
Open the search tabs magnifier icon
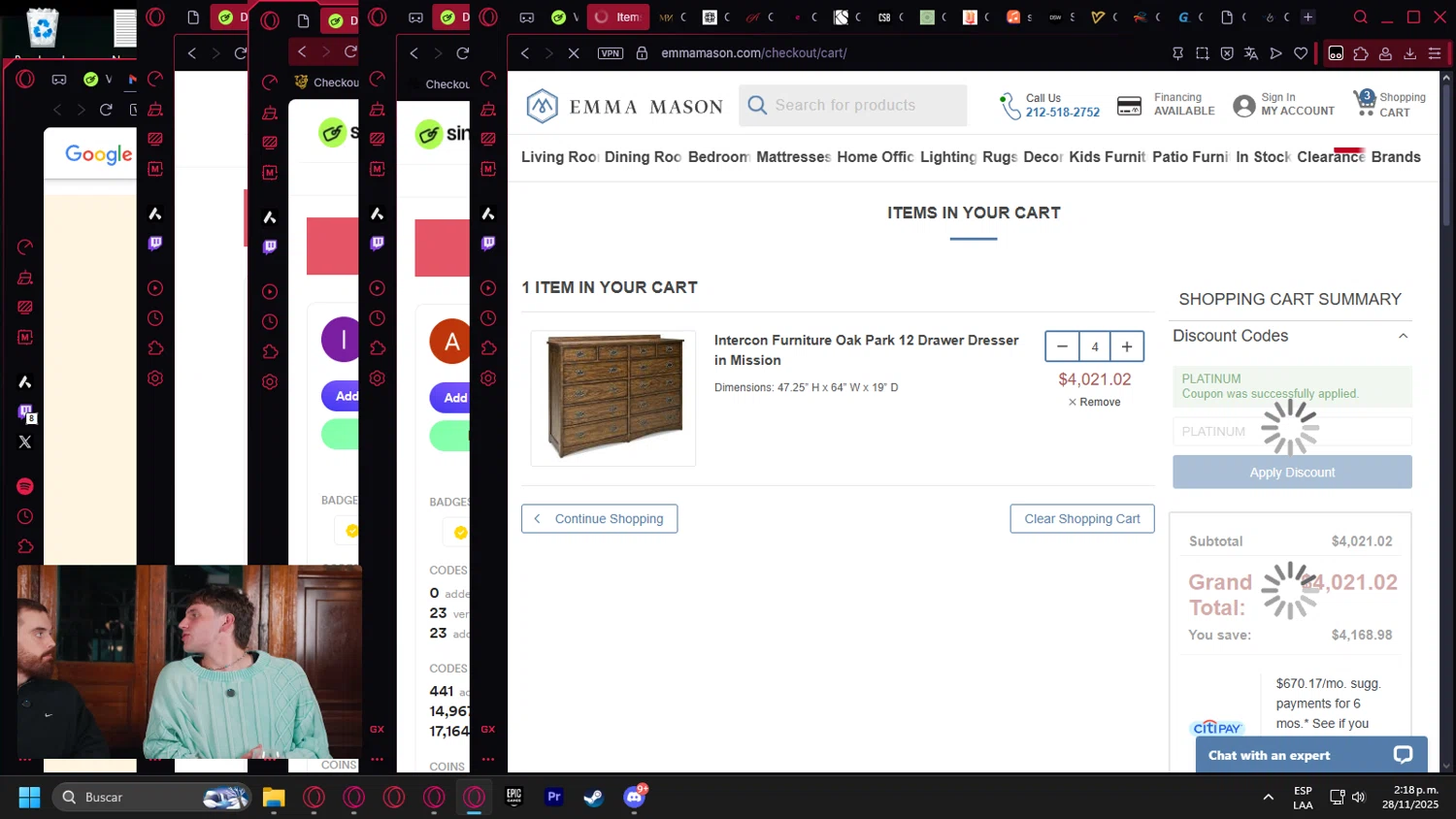point(1361,16)
